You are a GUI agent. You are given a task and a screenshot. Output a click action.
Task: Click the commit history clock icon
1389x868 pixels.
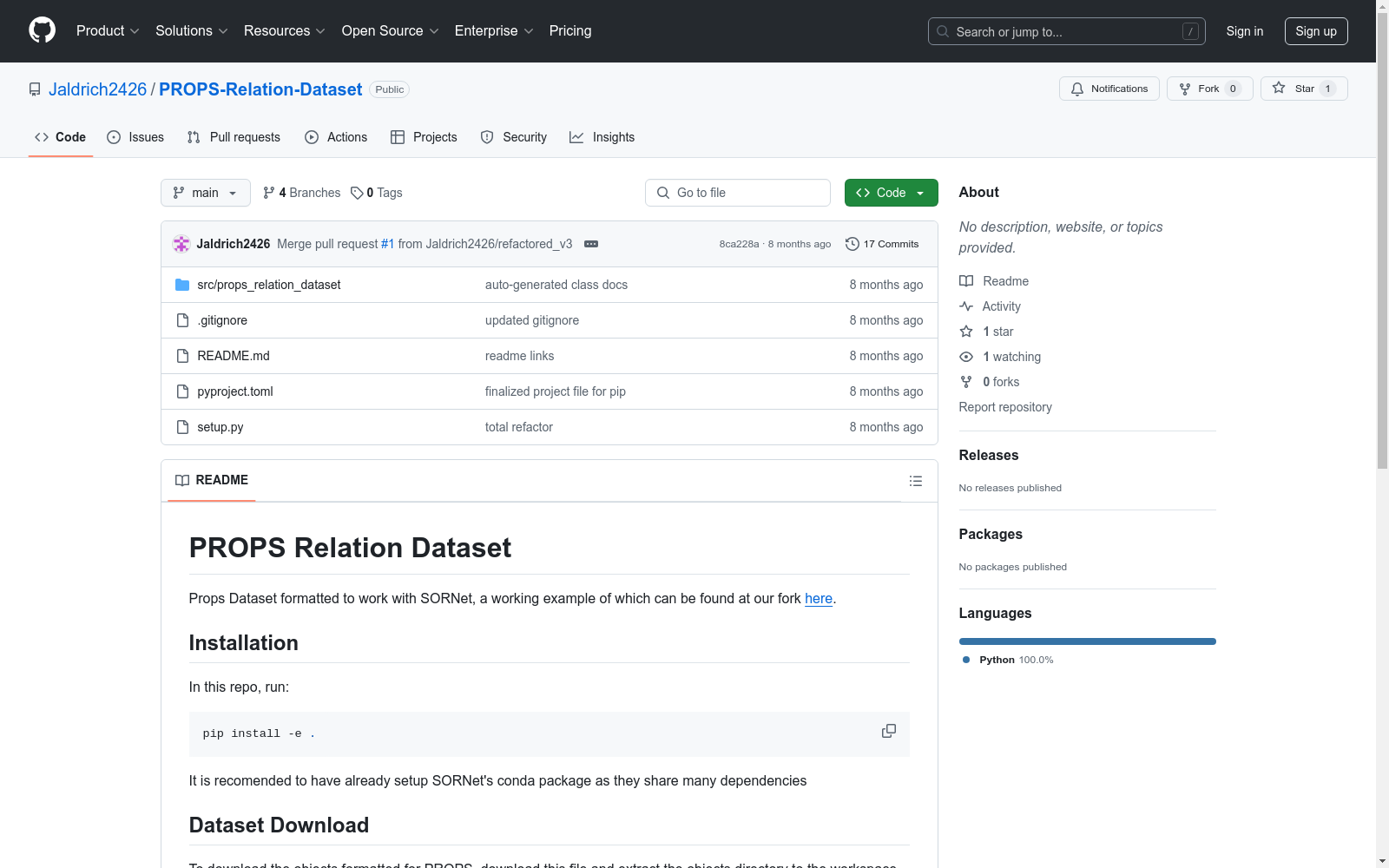tap(852, 244)
